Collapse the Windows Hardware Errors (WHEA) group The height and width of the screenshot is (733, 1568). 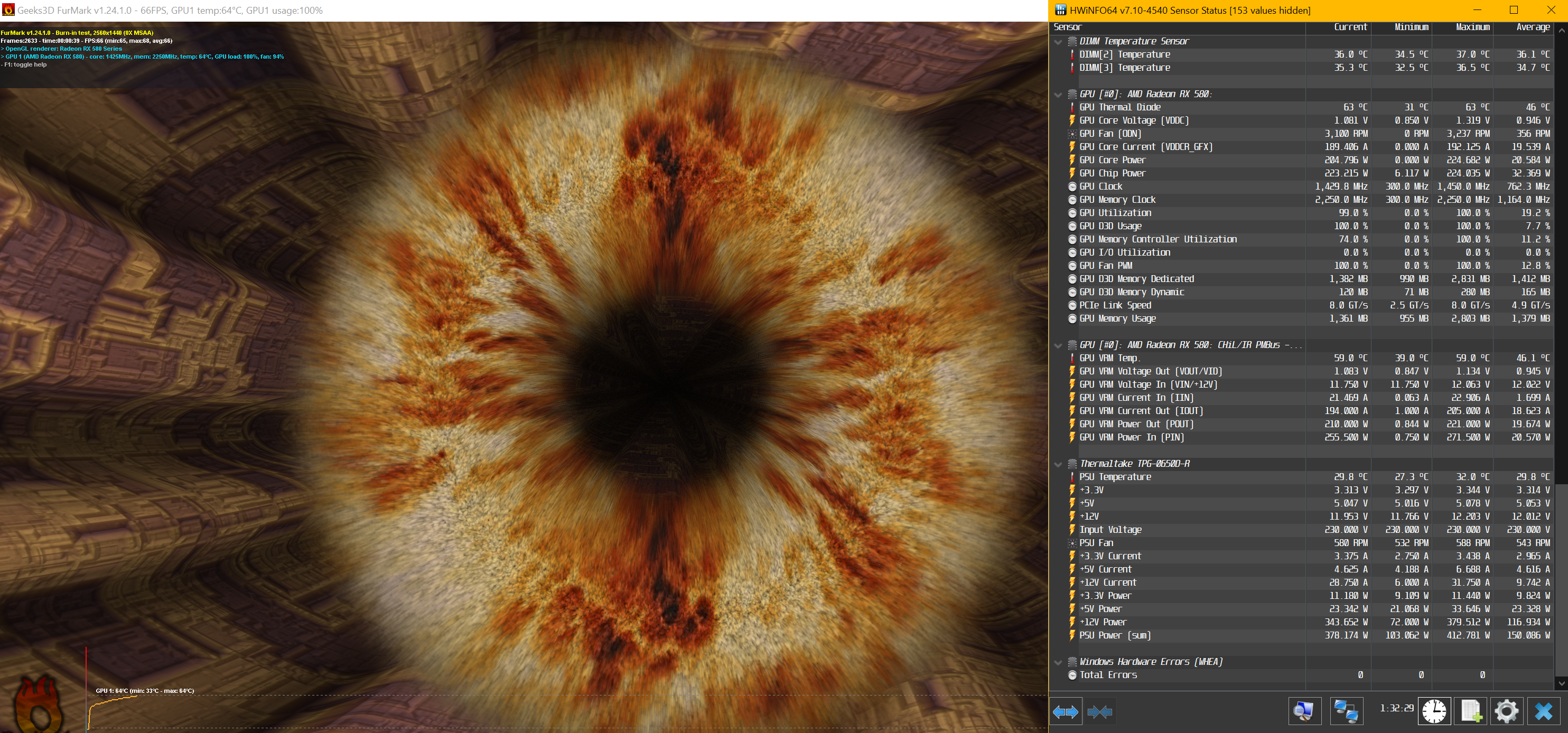1058,662
